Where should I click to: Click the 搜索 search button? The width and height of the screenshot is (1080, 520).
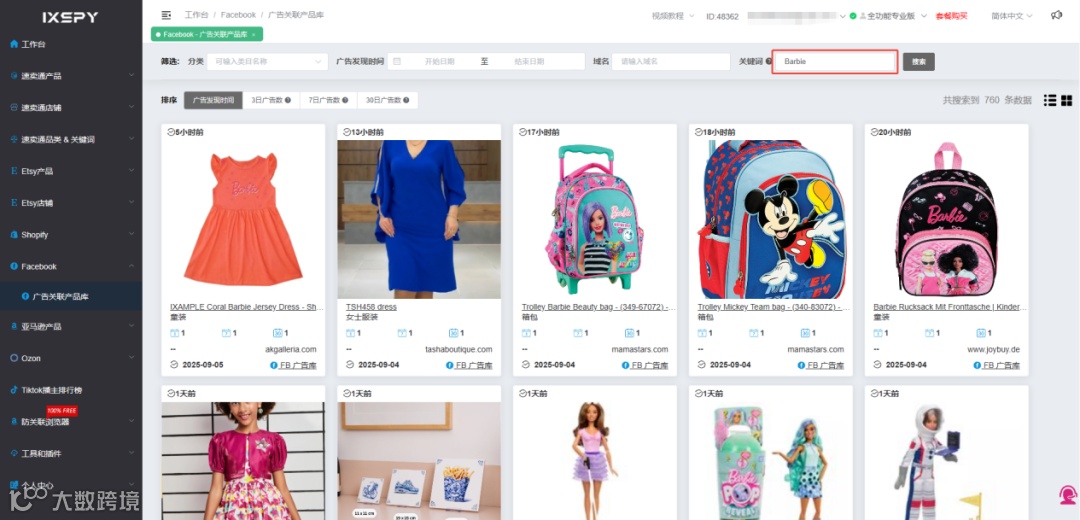click(919, 61)
